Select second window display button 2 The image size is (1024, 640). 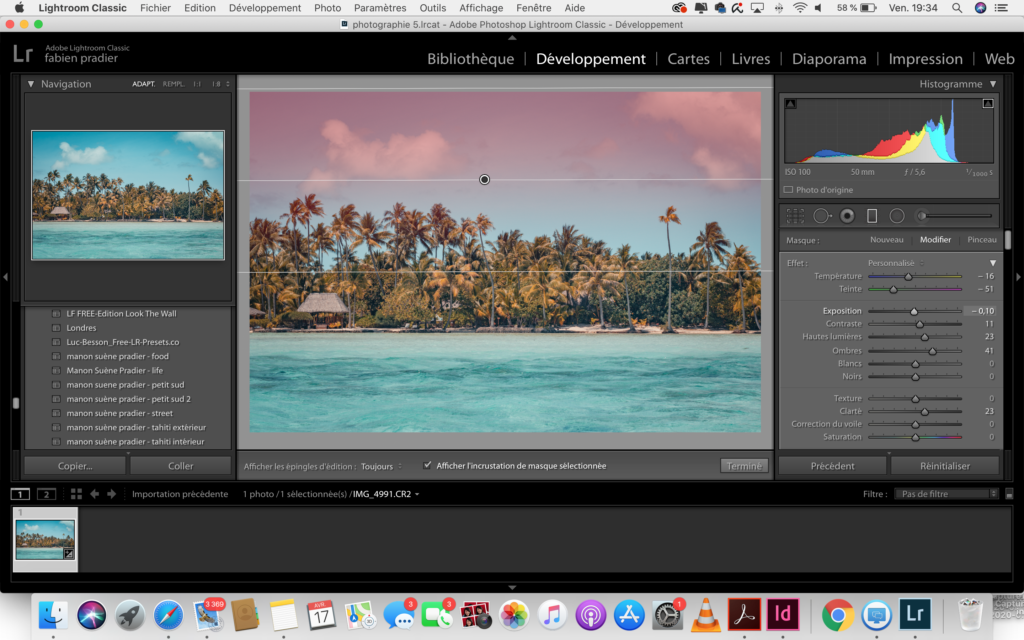(x=46, y=494)
